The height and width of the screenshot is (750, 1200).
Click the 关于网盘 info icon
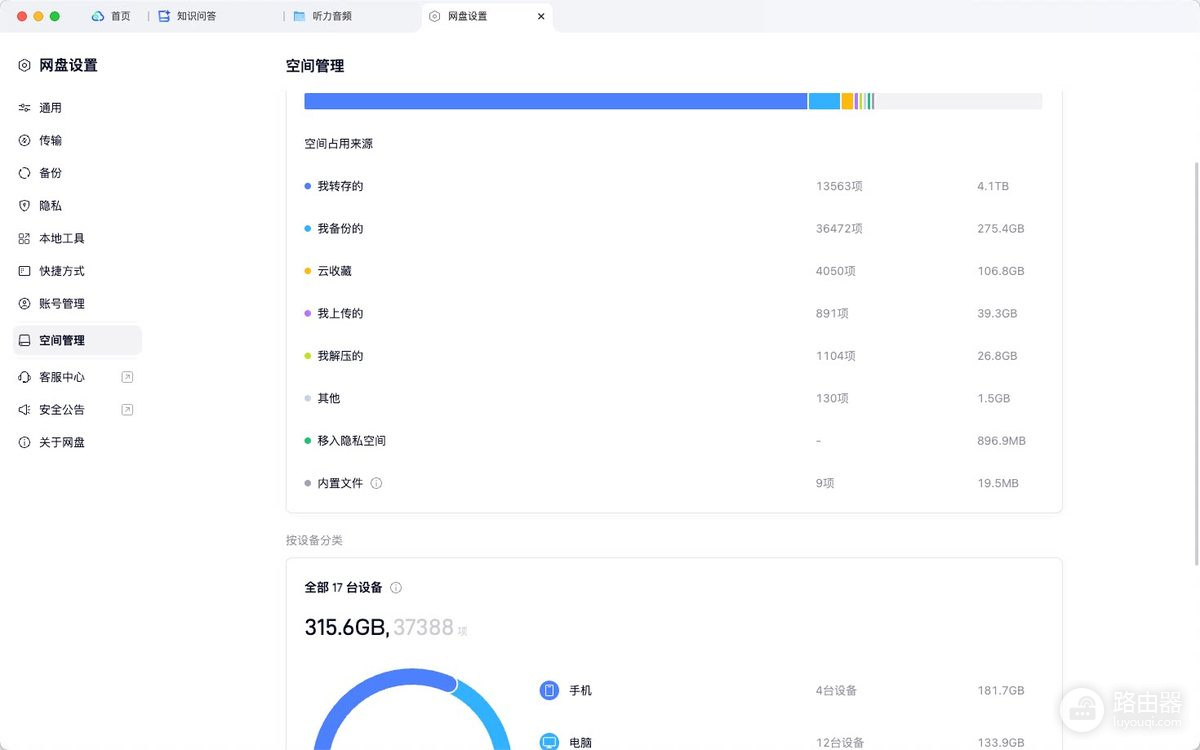[x=24, y=443]
